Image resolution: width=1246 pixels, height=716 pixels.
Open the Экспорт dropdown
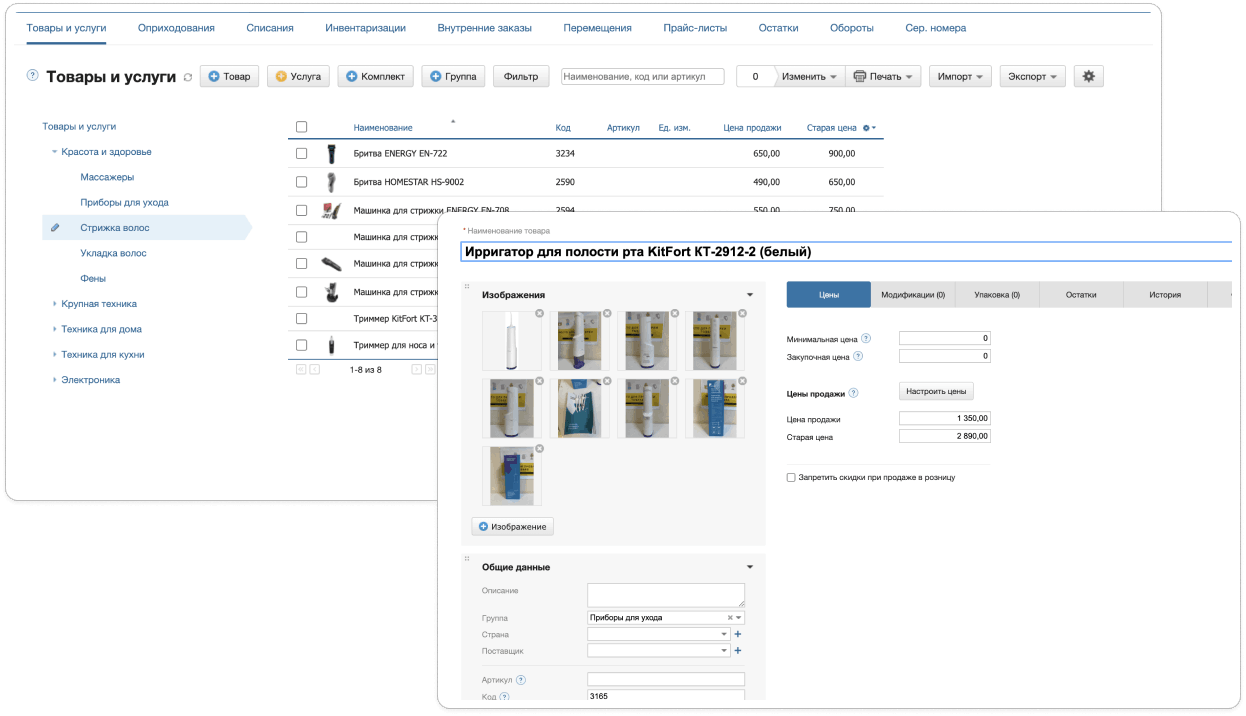pyautogui.click(x=1032, y=76)
